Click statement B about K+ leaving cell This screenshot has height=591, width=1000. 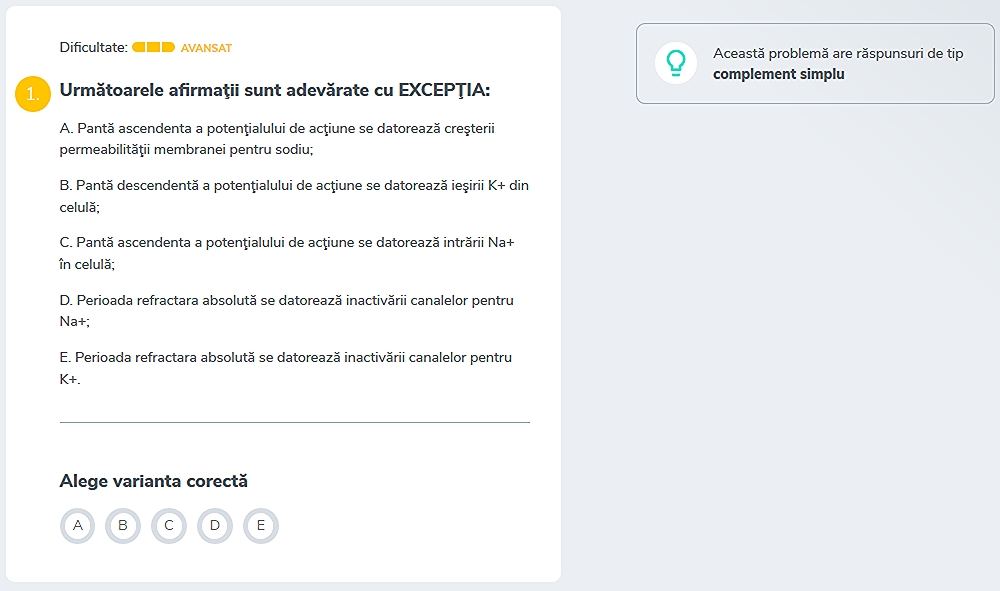coord(294,196)
